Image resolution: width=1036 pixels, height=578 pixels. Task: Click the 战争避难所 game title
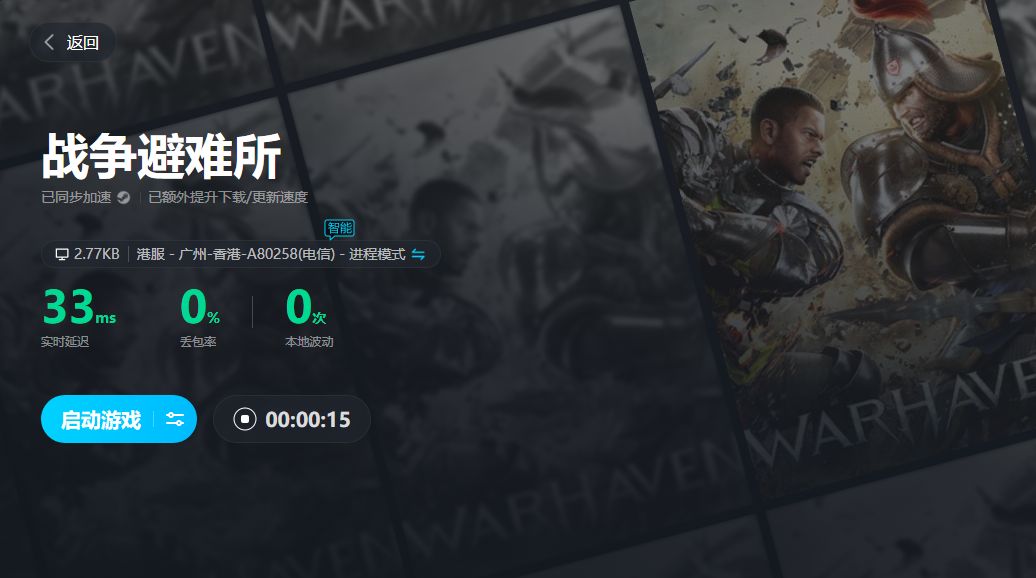[162, 157]
